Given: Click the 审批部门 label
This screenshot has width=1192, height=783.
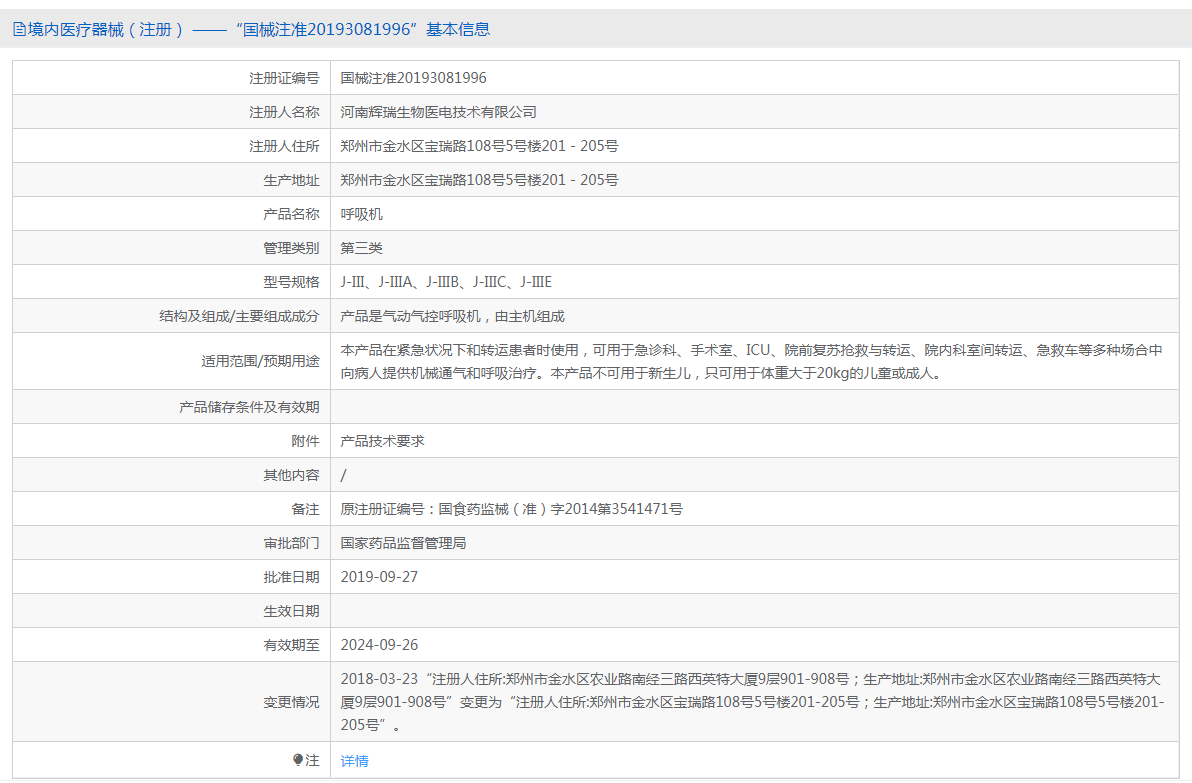Looking at the screenshot, I should 291,543.
